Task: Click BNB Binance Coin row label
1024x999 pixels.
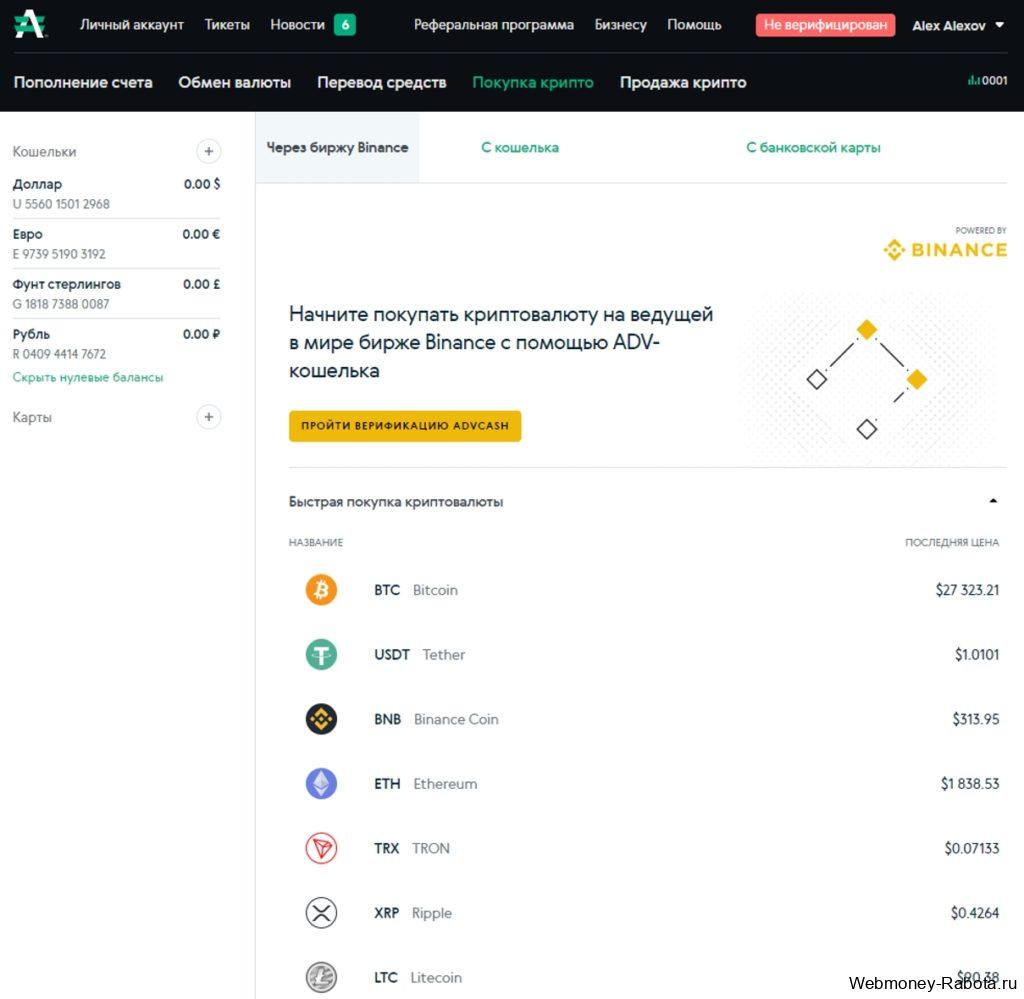Action: 436,719
